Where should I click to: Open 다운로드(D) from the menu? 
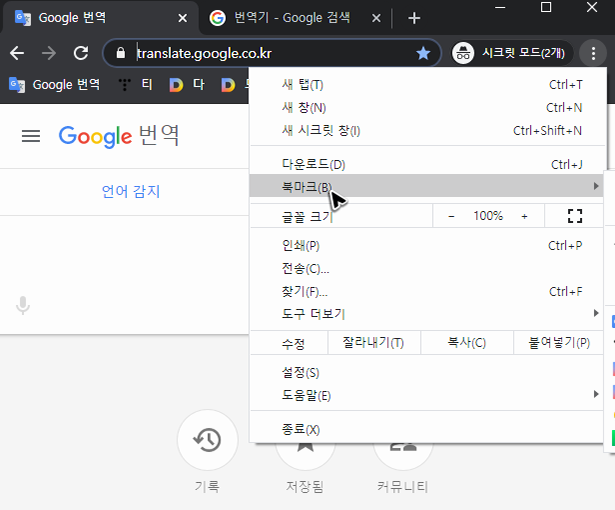click(427, 164)
